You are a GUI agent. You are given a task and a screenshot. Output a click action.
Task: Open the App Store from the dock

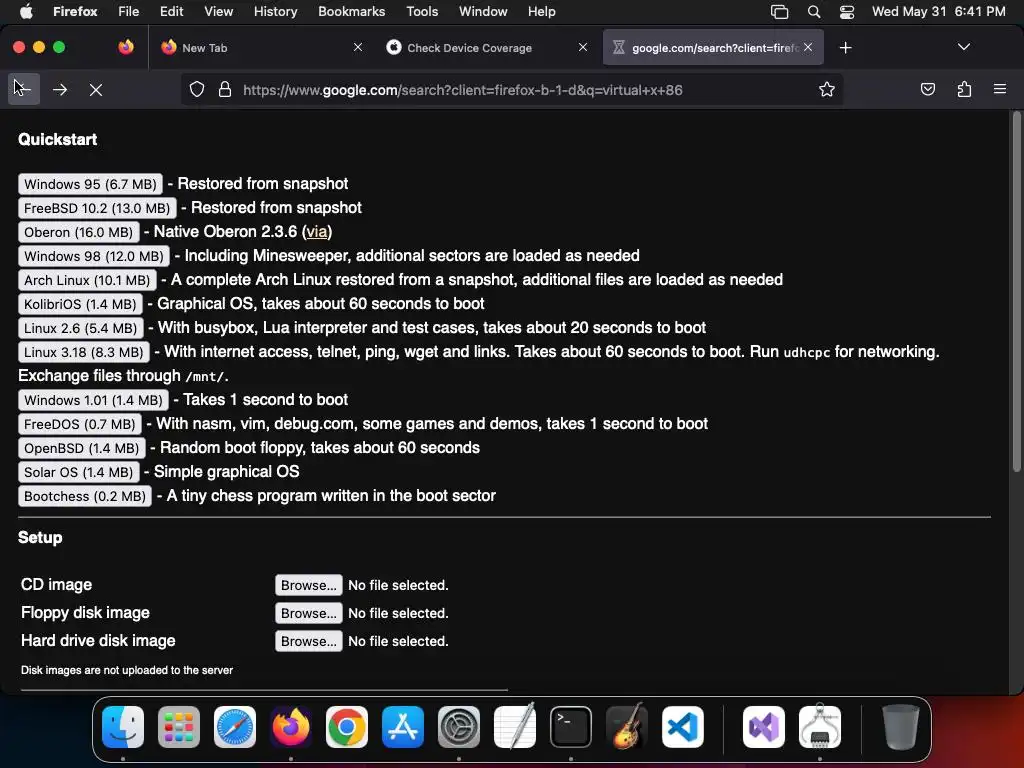tap(403, 727)
